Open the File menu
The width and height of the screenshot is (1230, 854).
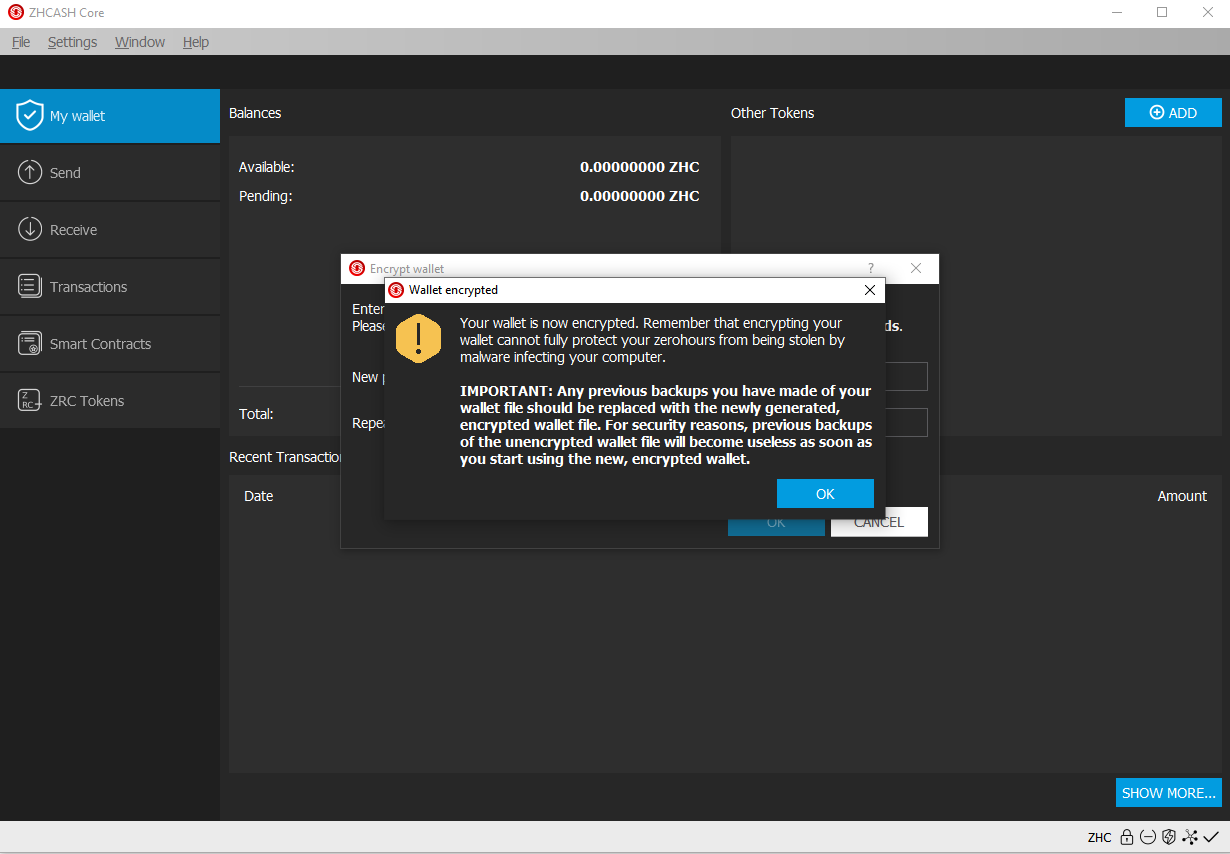(x=21, y=42)
